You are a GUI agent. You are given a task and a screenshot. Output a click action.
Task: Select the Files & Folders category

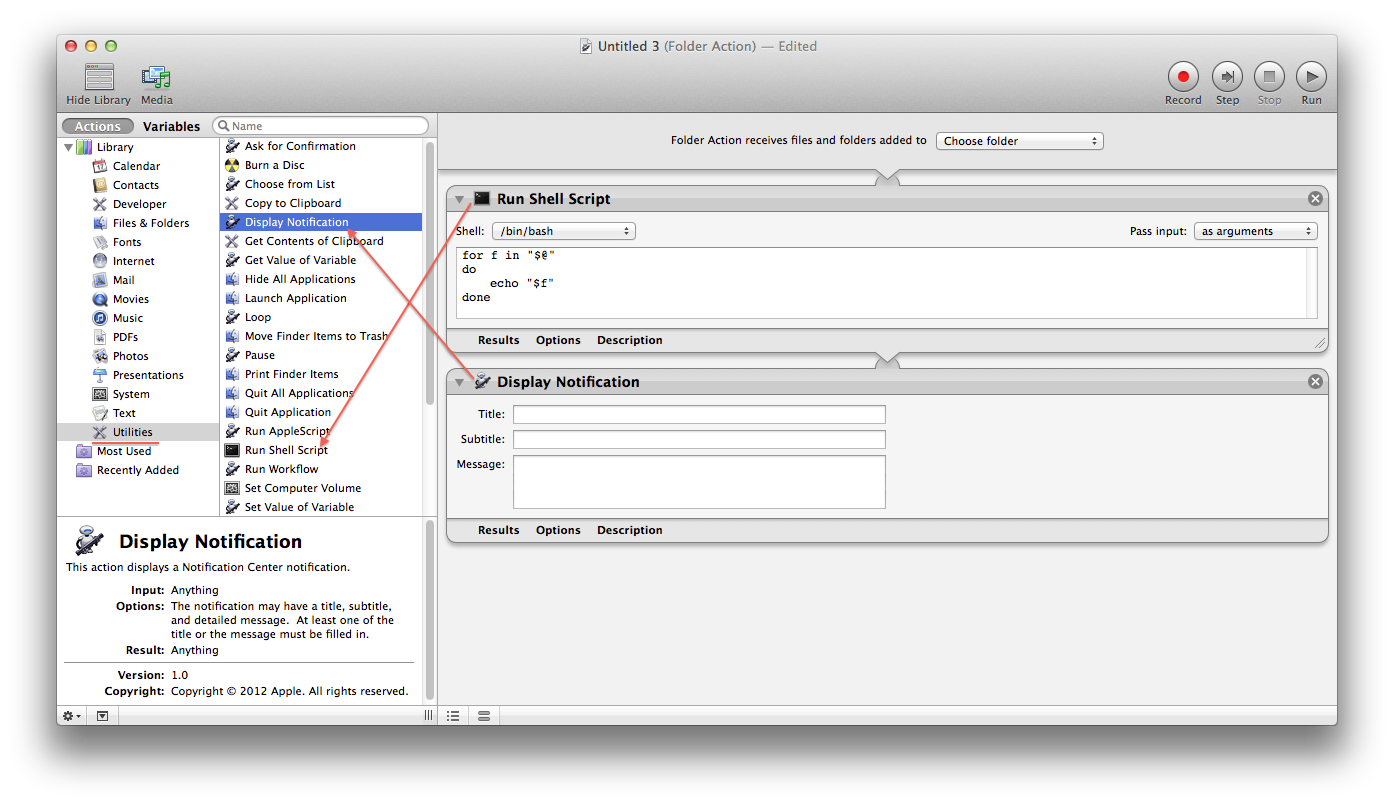click(151, 223)
